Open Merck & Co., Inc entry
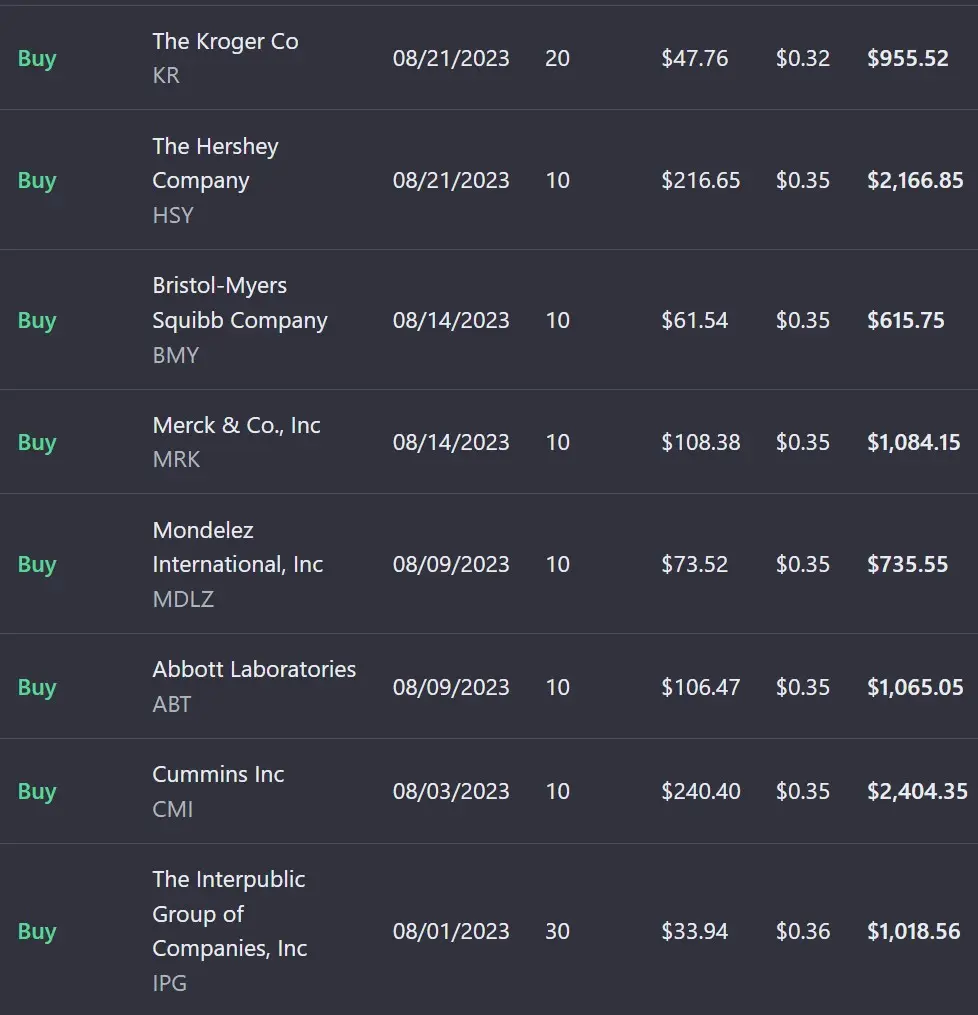 pos(236,425)
